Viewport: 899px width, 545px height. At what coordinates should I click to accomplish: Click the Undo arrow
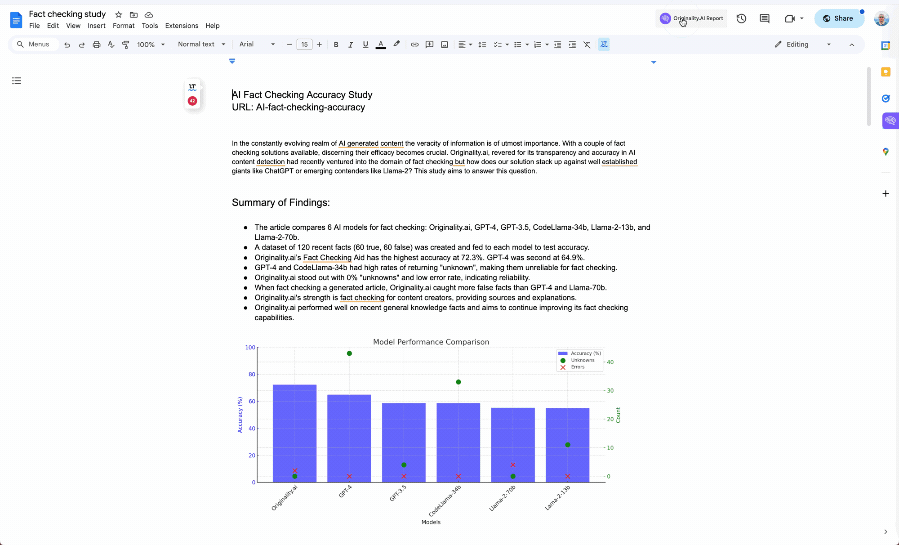[x=67, y=45]
